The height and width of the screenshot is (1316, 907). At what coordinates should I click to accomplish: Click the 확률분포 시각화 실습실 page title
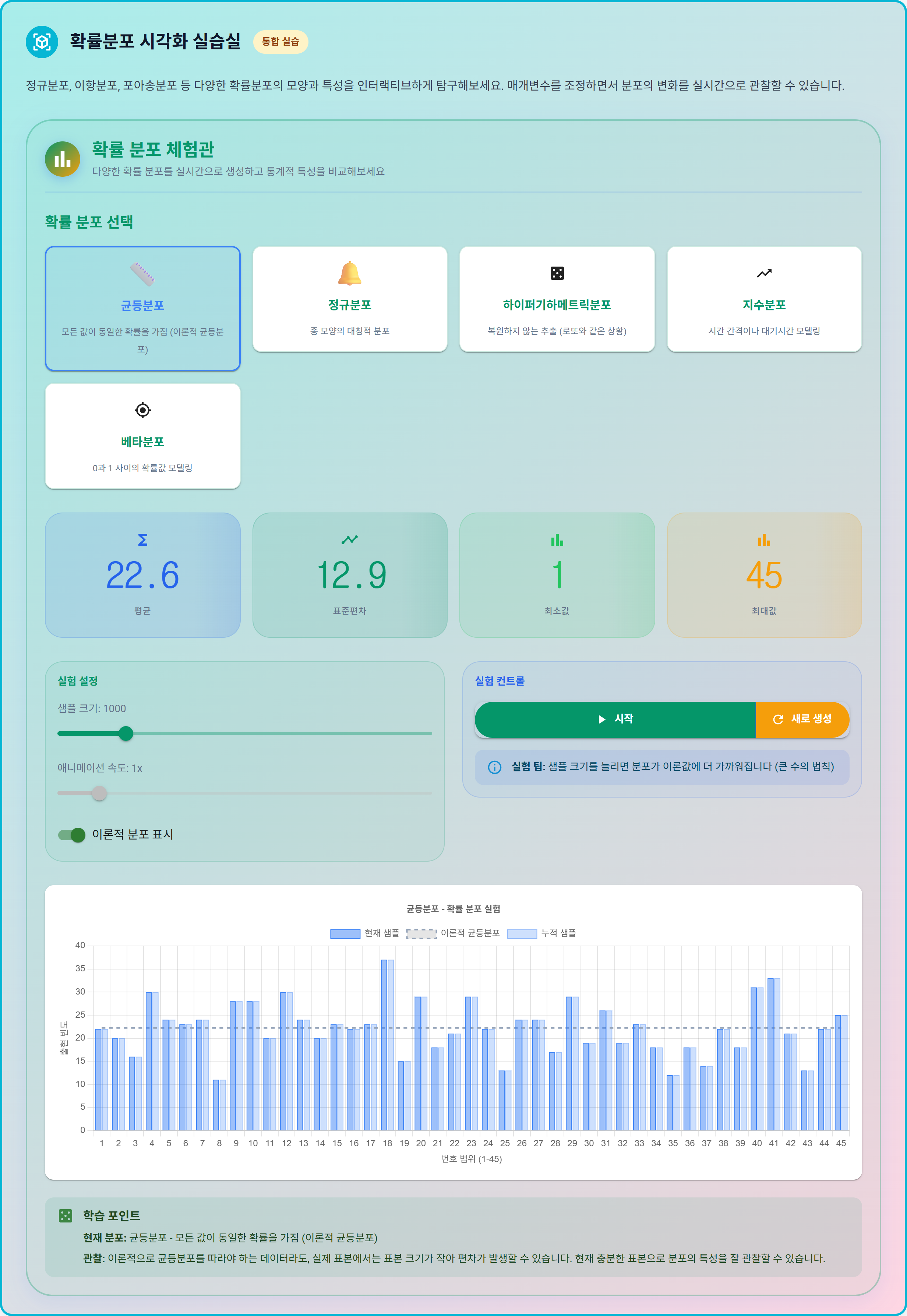pos(155,42)
